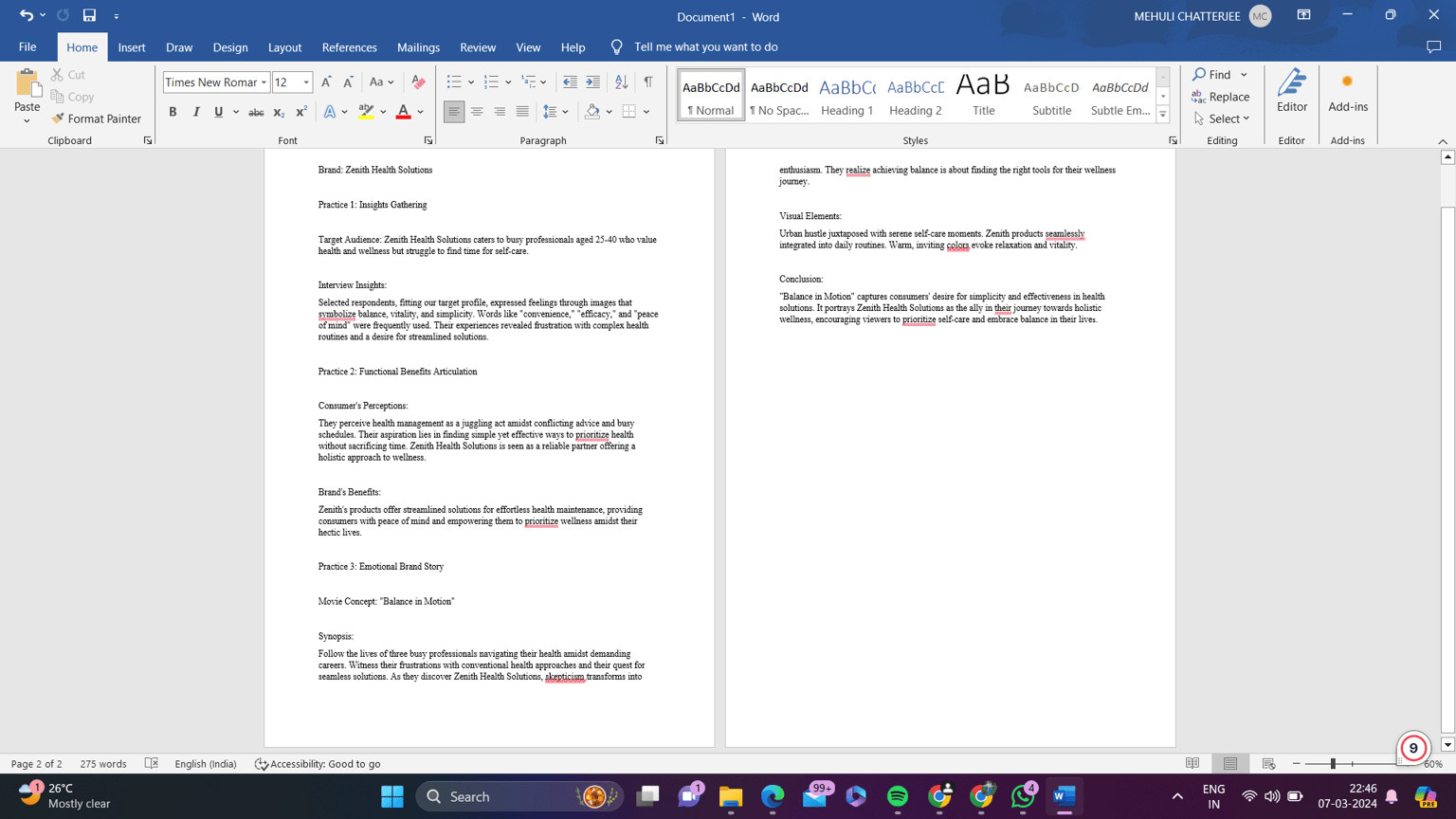Sort the selected text
Screen dimensions: 1456x819
(621, 82)
